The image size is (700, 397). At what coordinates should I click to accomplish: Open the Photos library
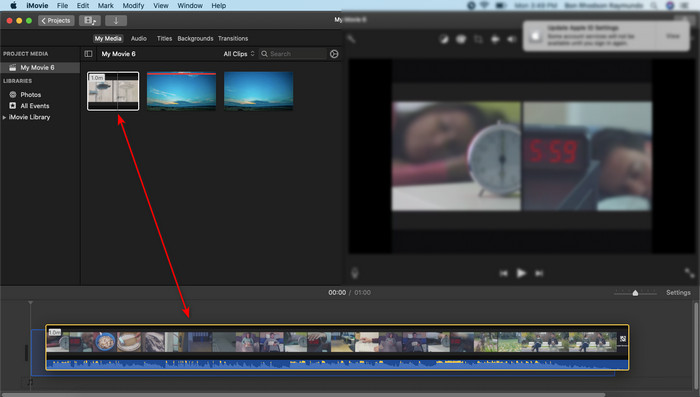click(25, 95)
